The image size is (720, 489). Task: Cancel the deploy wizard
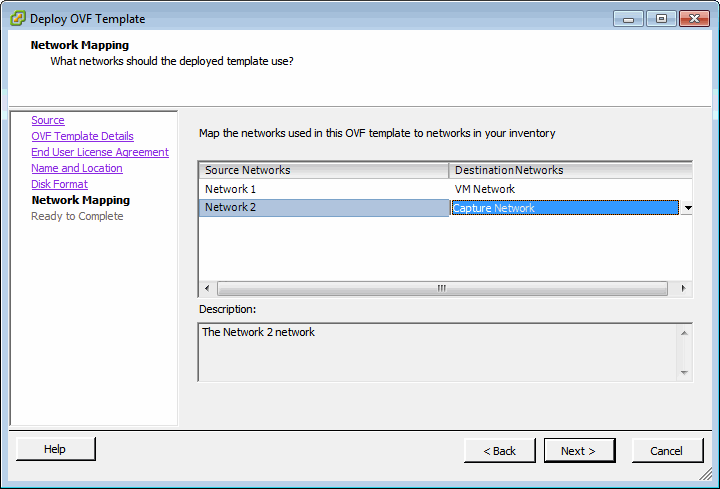click(x=667, y=451)
